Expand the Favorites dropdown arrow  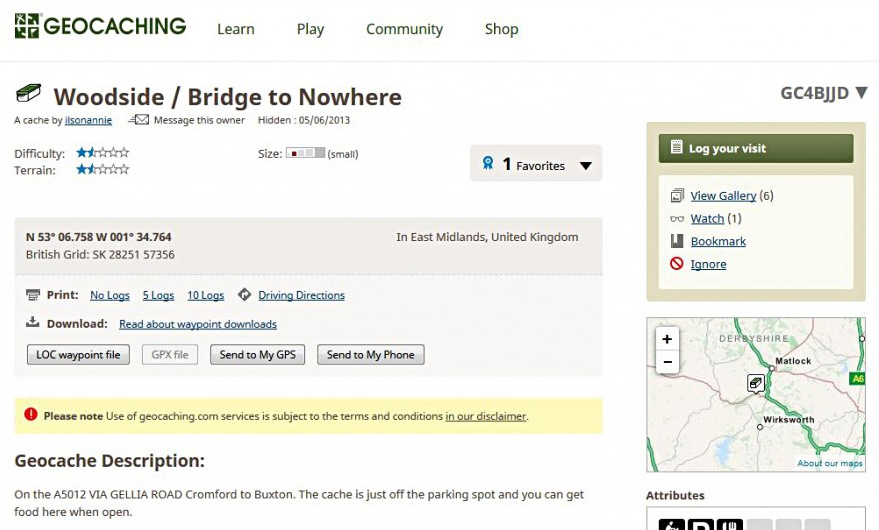pos(586,166)
